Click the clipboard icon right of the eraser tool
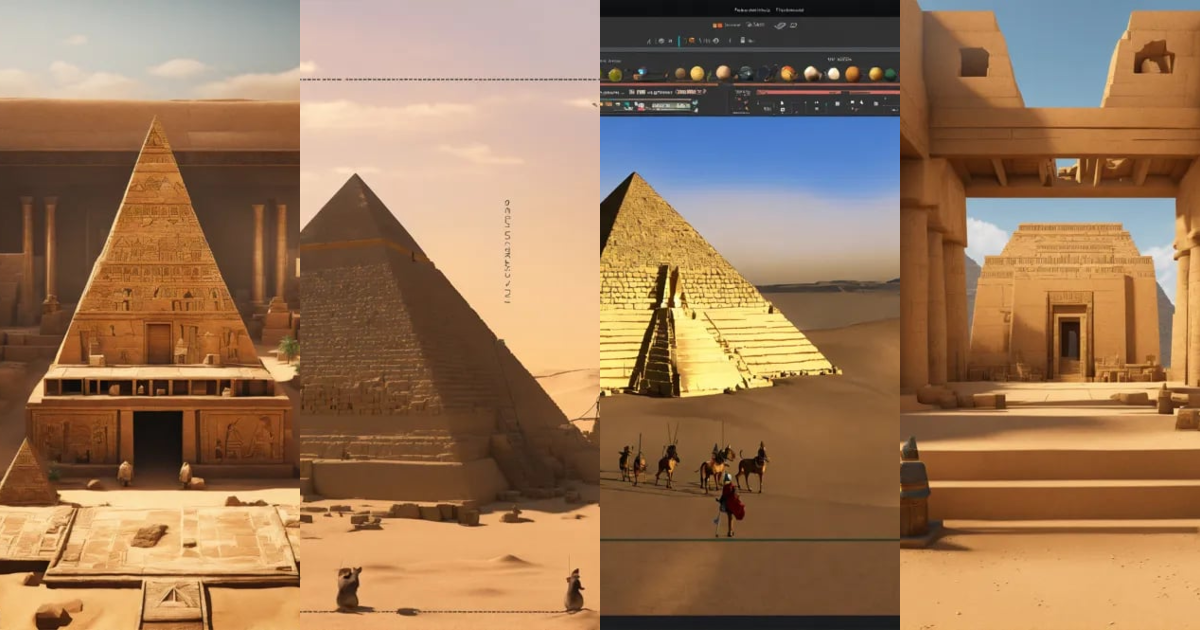Screen dimensions: 1200x630 pyautogui.click(x=793, y=25)
